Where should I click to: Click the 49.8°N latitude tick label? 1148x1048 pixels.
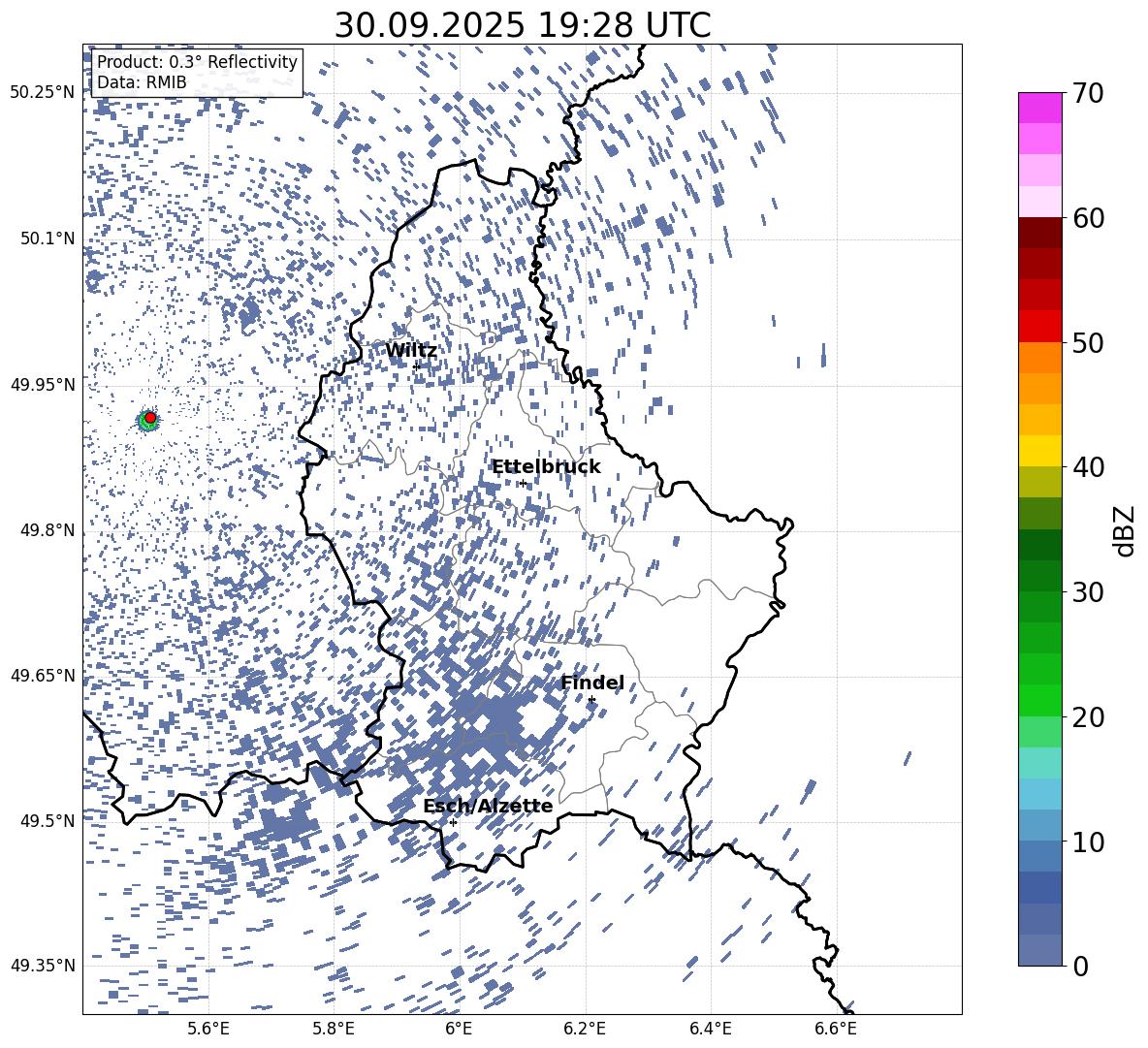coord(43,530)
